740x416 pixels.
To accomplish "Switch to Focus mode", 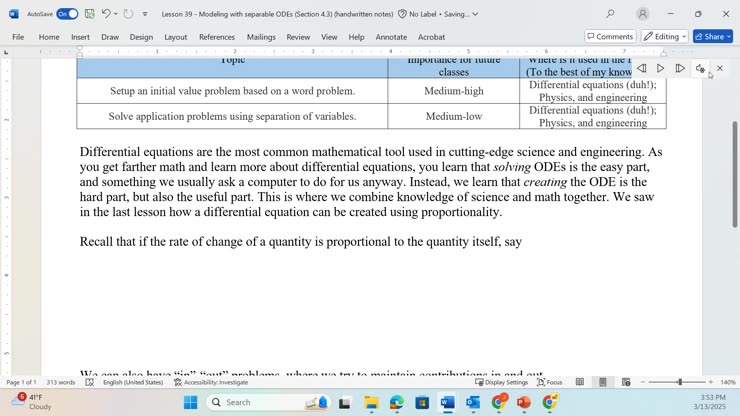I will tap(550, 382).
